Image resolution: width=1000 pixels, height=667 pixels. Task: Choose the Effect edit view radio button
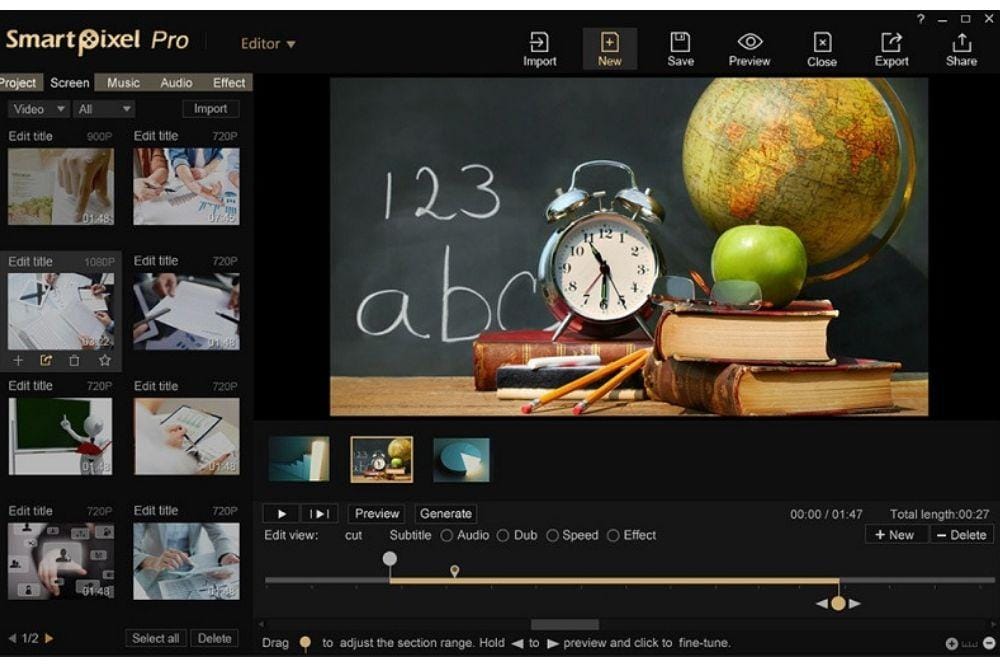pos(613,536)
